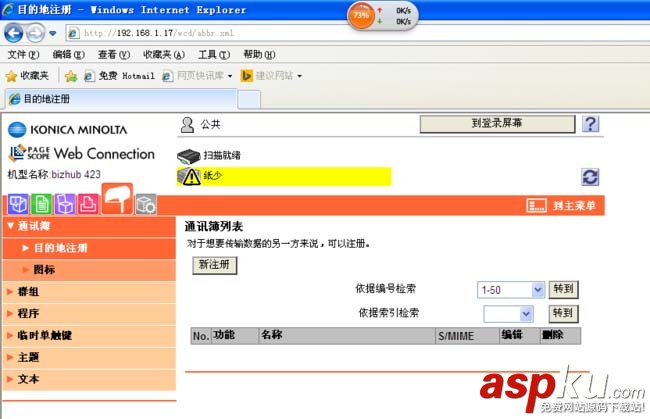Open the green Job tab icon

pos(41,204)
